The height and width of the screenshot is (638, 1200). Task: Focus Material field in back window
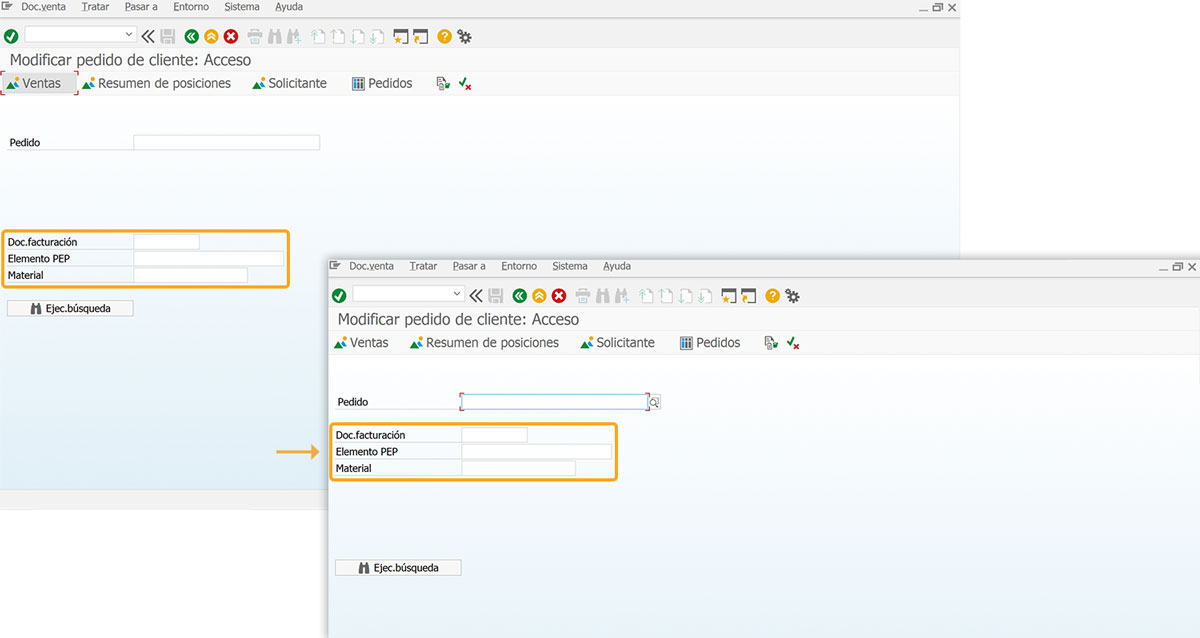click(191, 275)
